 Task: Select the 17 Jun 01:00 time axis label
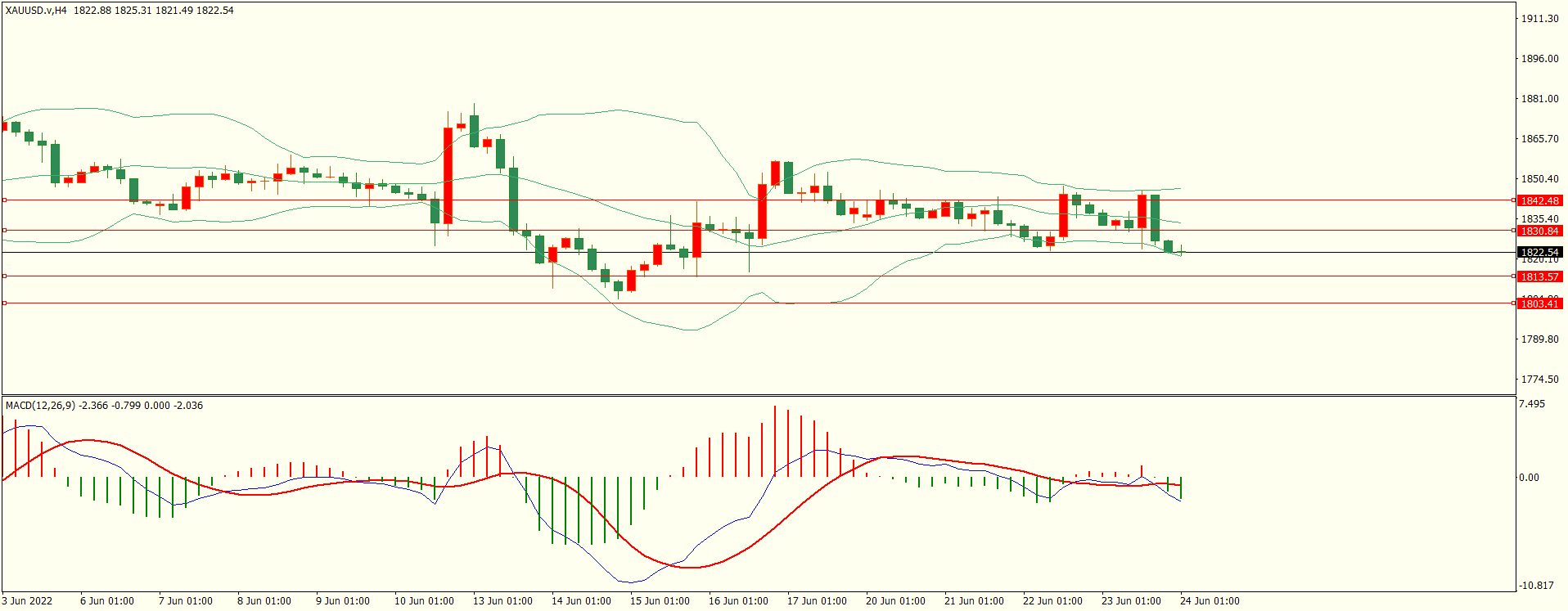(817, 601)
